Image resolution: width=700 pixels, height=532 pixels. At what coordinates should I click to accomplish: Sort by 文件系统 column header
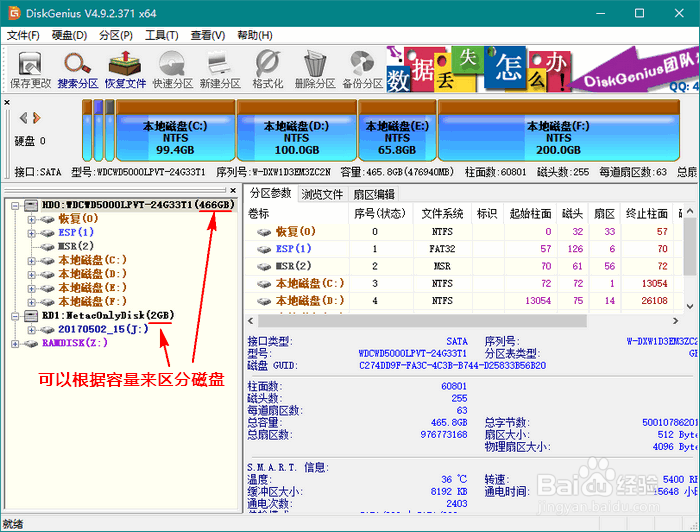[442, 214]
